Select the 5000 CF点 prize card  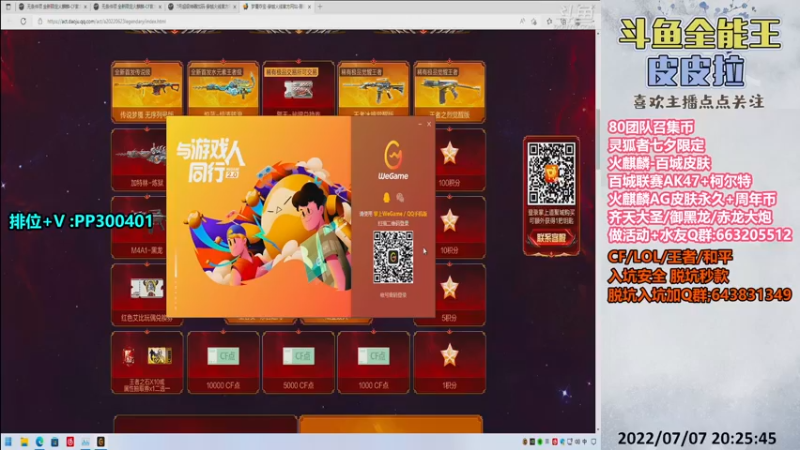(x=298, y=362)
